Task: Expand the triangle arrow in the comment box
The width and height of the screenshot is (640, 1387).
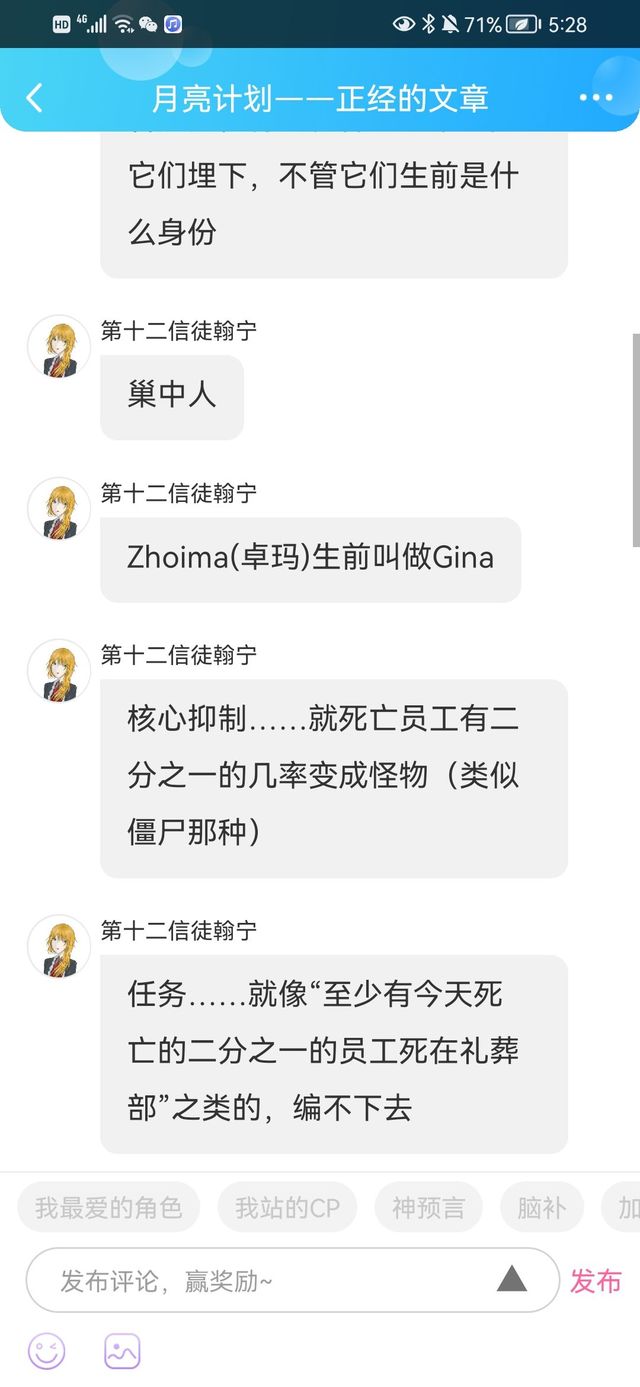Action: 512,1278
